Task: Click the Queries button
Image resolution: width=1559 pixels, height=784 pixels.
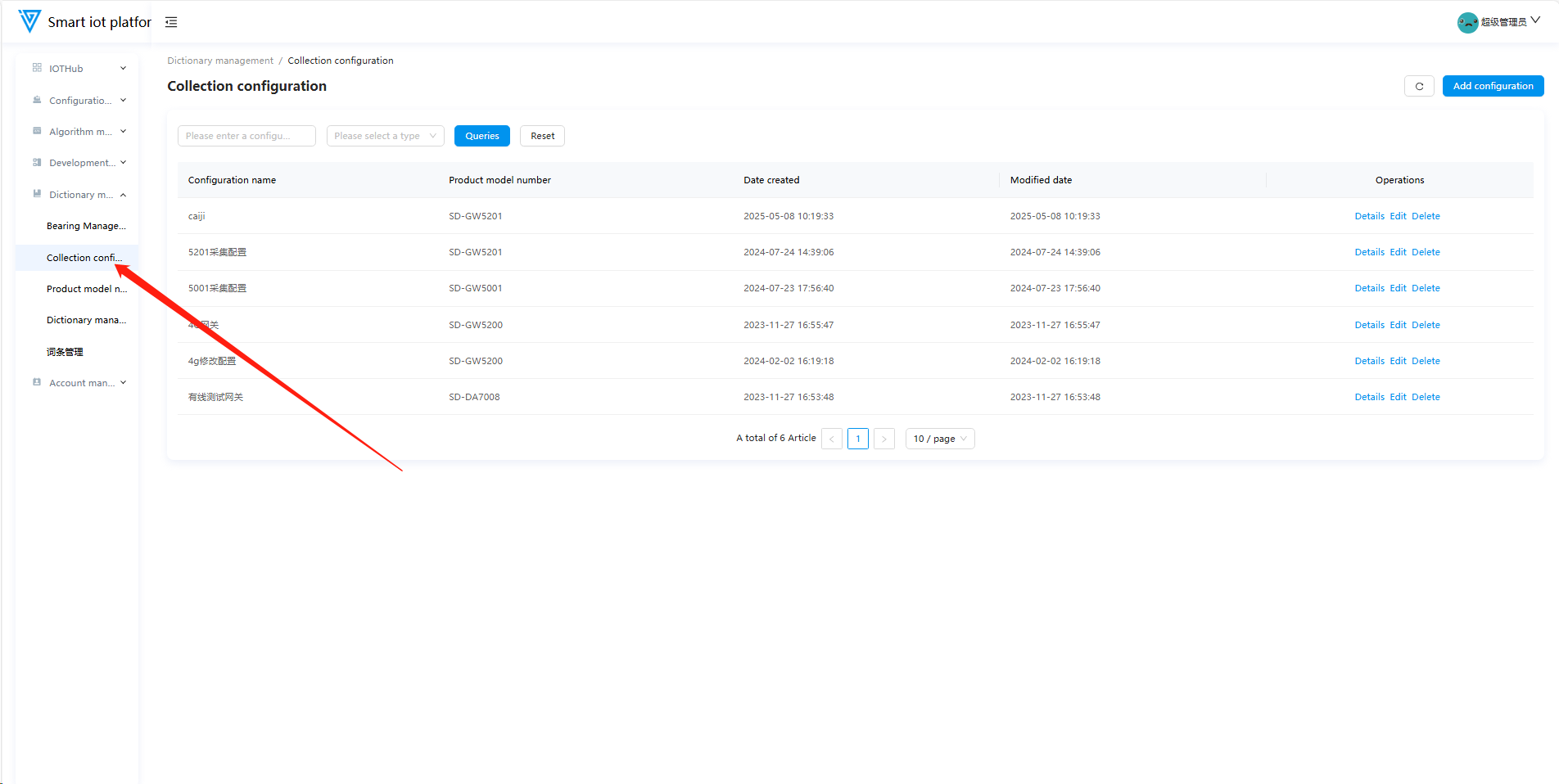Action: tap(482, 136)
